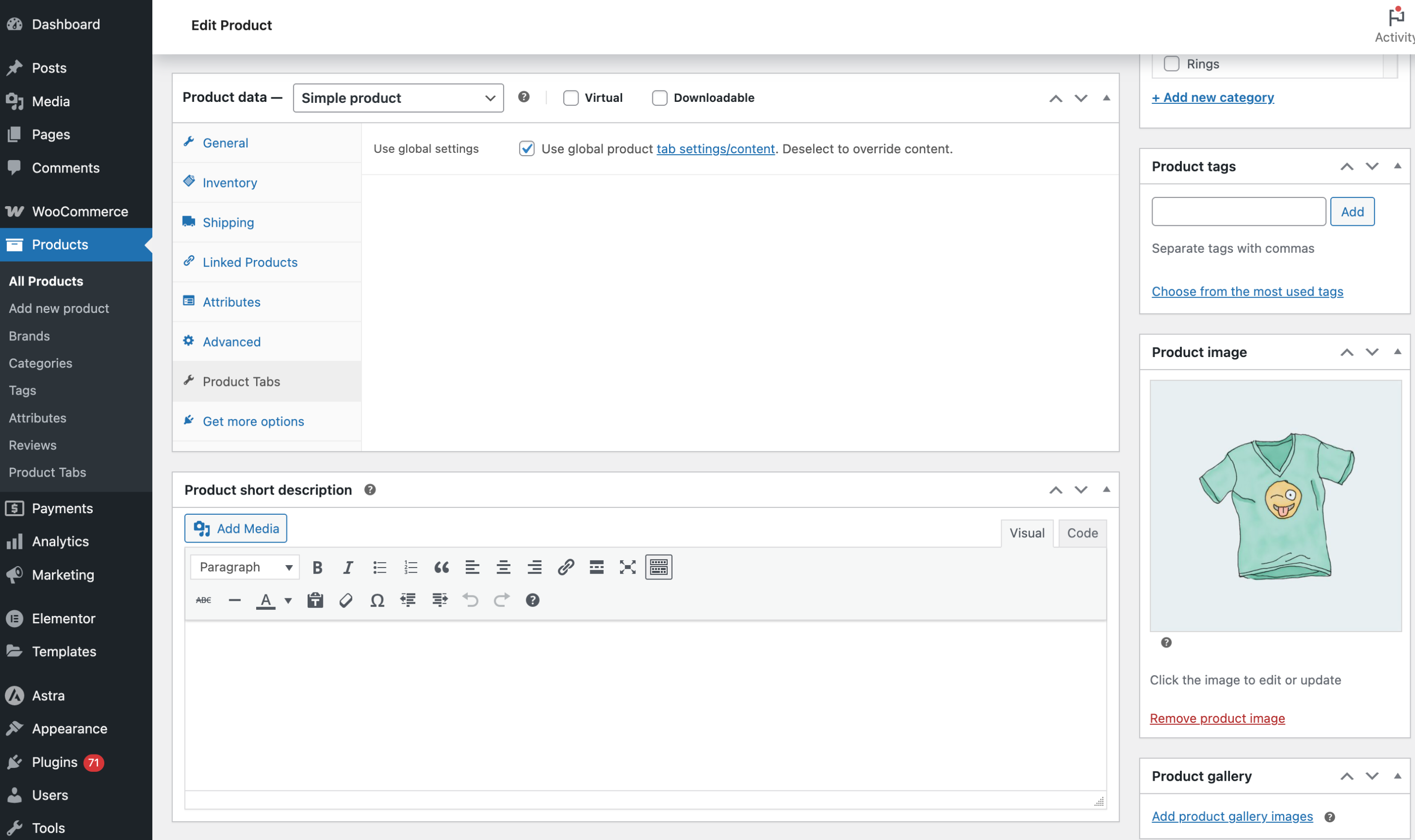1415x840 pixels.
Task: Enable the Downloadable product checkbox
Action: pos(659,98)
